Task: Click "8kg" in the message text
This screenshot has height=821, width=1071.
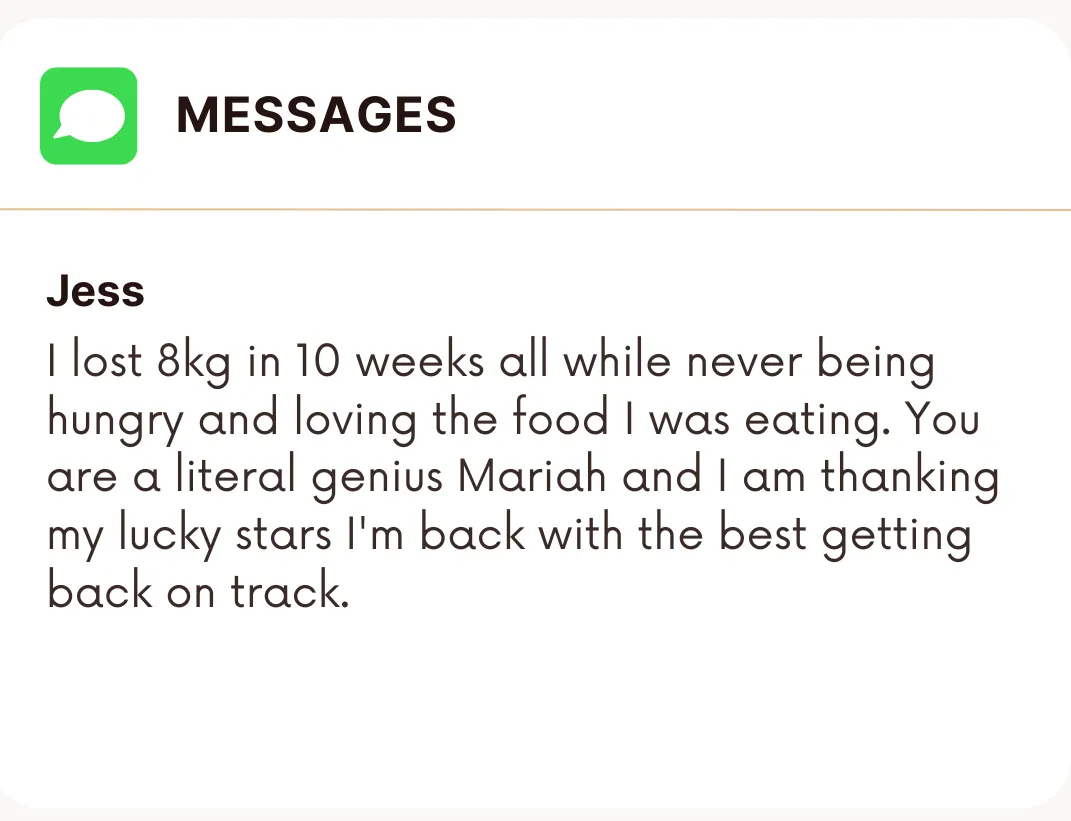Action: click(x=193, y=362)
